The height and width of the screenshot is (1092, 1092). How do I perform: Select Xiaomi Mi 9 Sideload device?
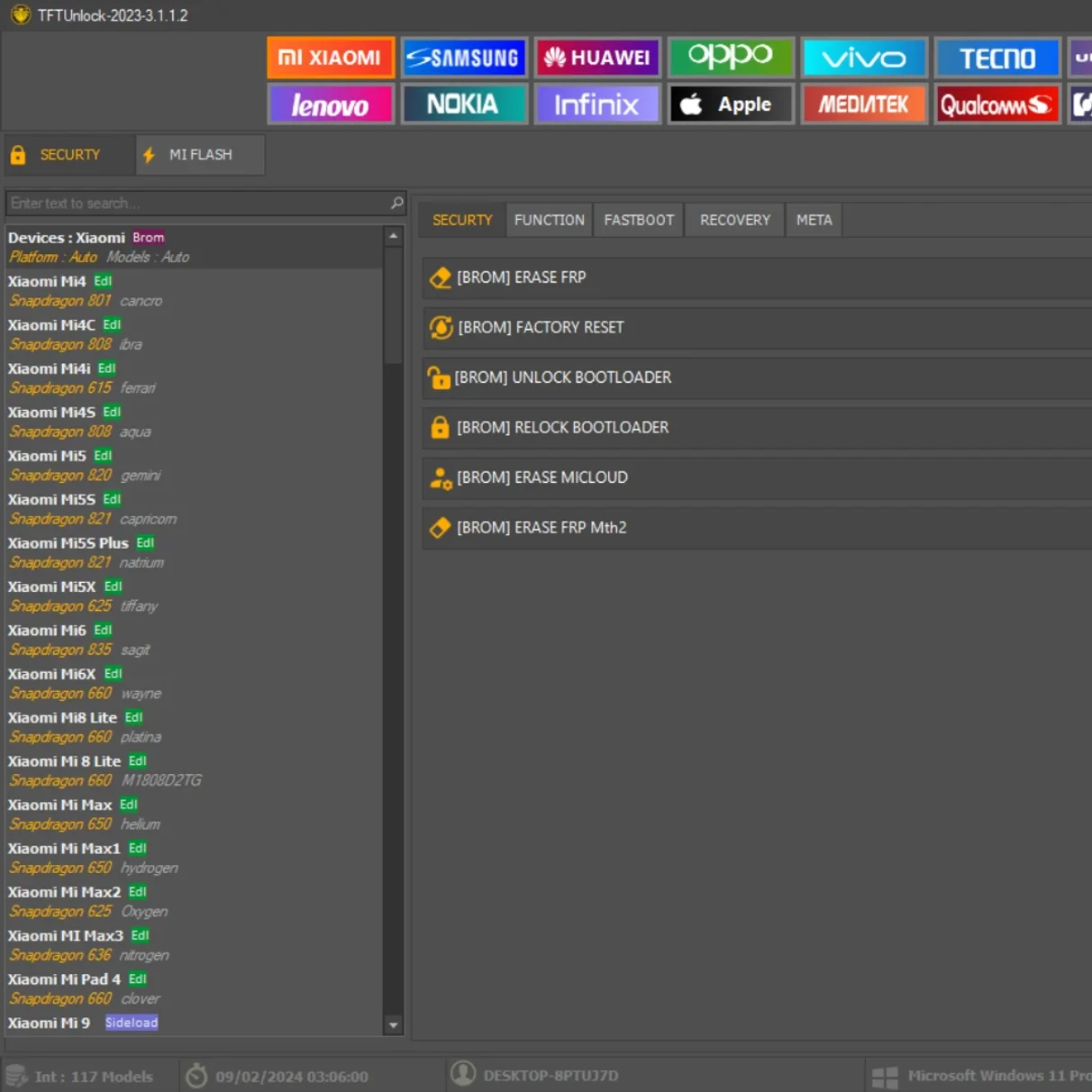[194, 1024]
